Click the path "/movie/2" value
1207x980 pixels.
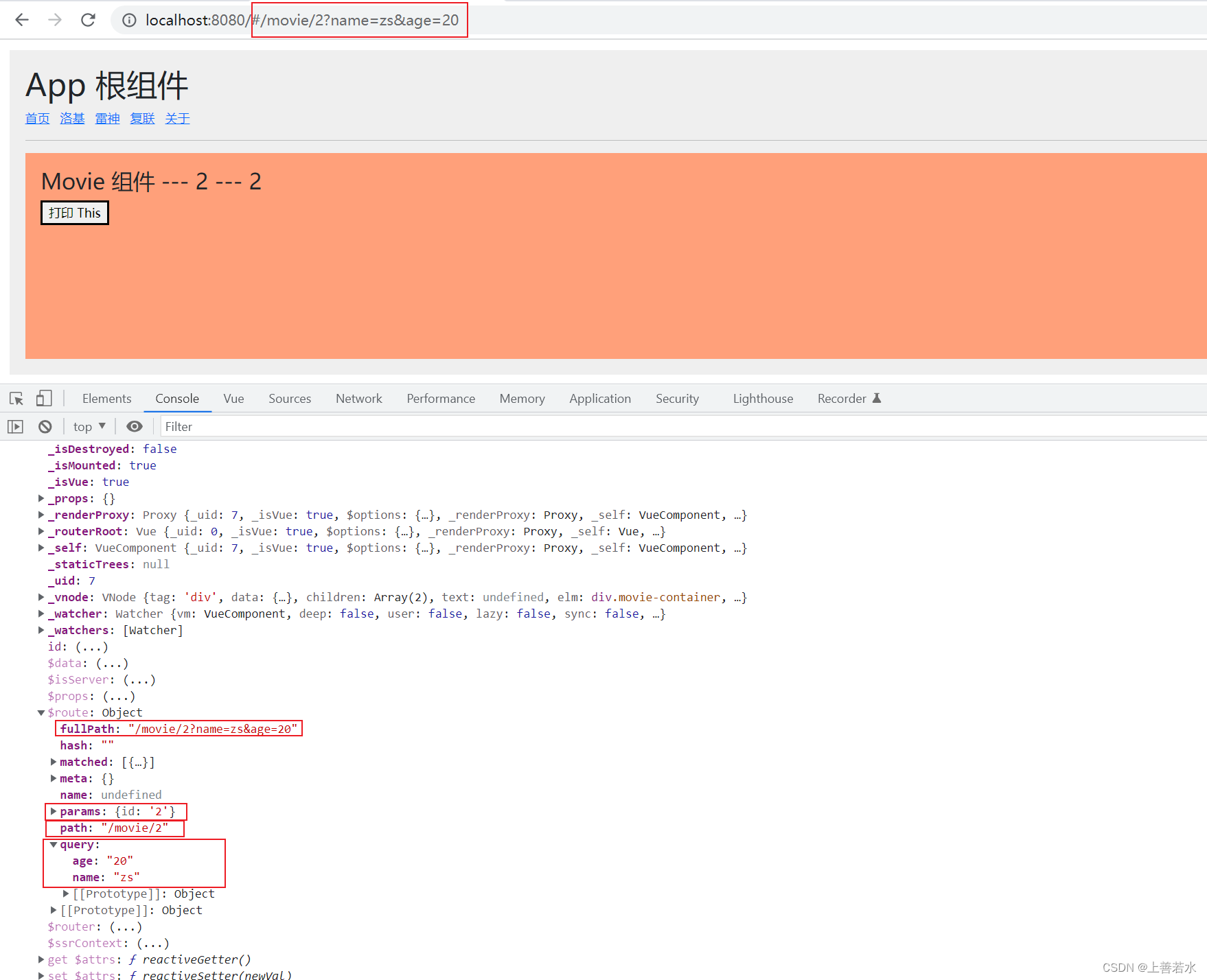click(135, 828)
